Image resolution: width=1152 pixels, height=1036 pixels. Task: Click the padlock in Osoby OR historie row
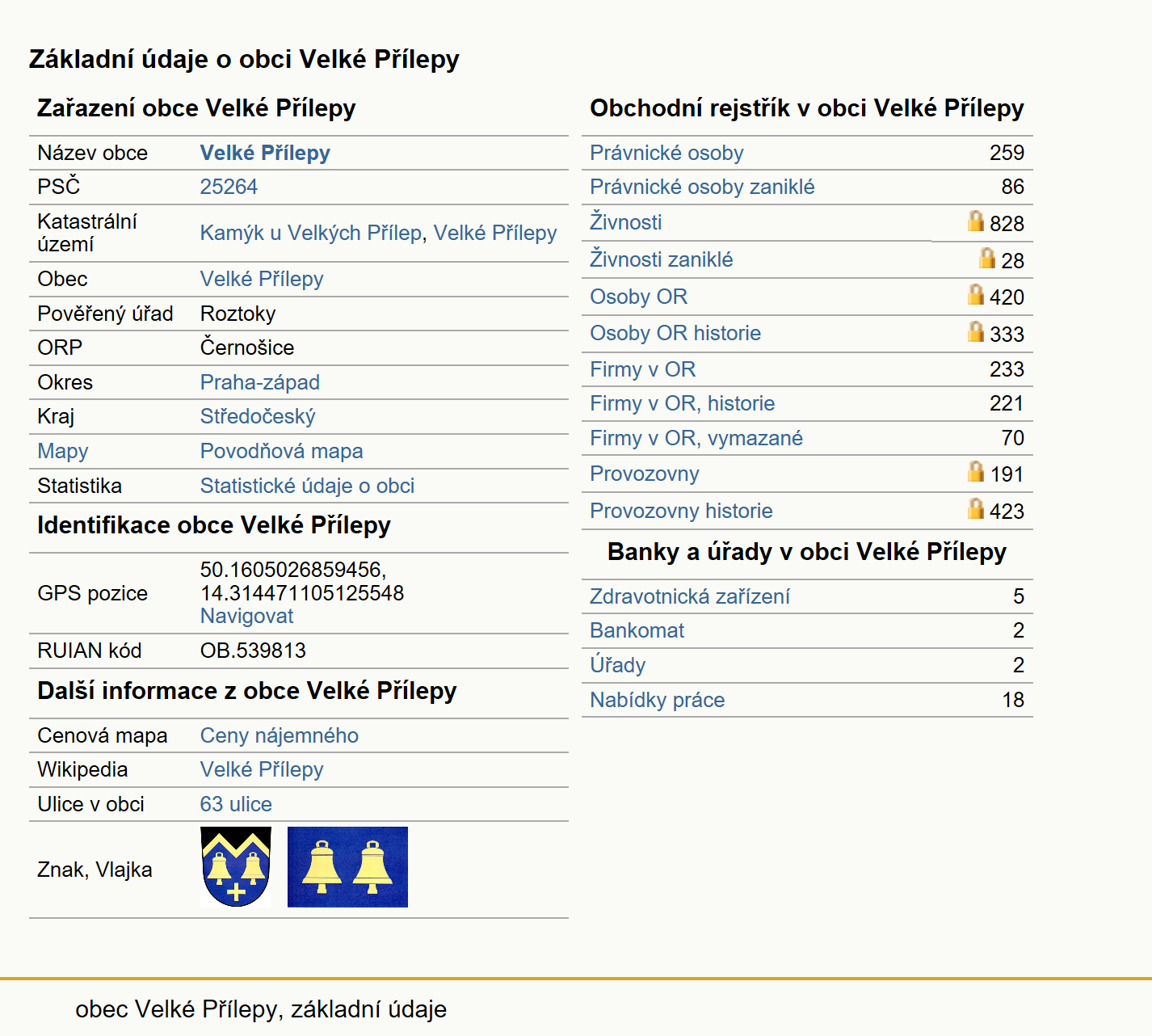pyautogui.click(x=976, y=331)
